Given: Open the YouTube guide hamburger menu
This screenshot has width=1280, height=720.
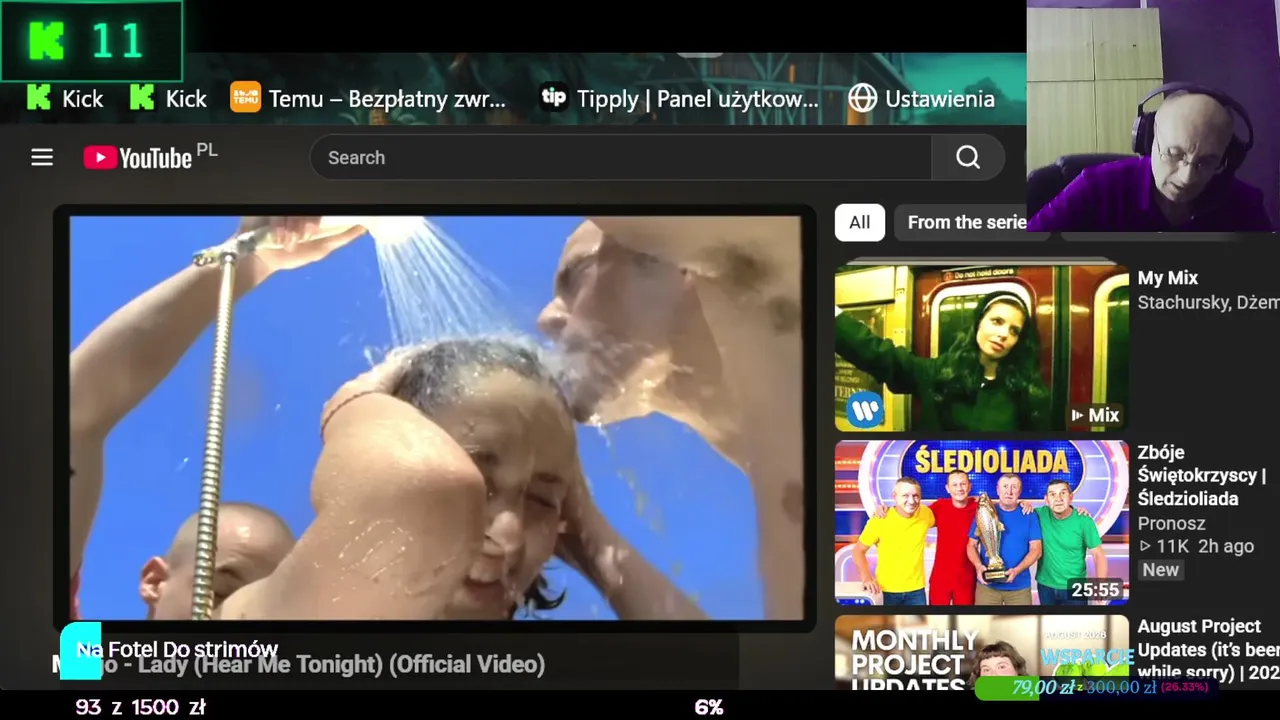Looking at the screenshot, I should [42, 157].
